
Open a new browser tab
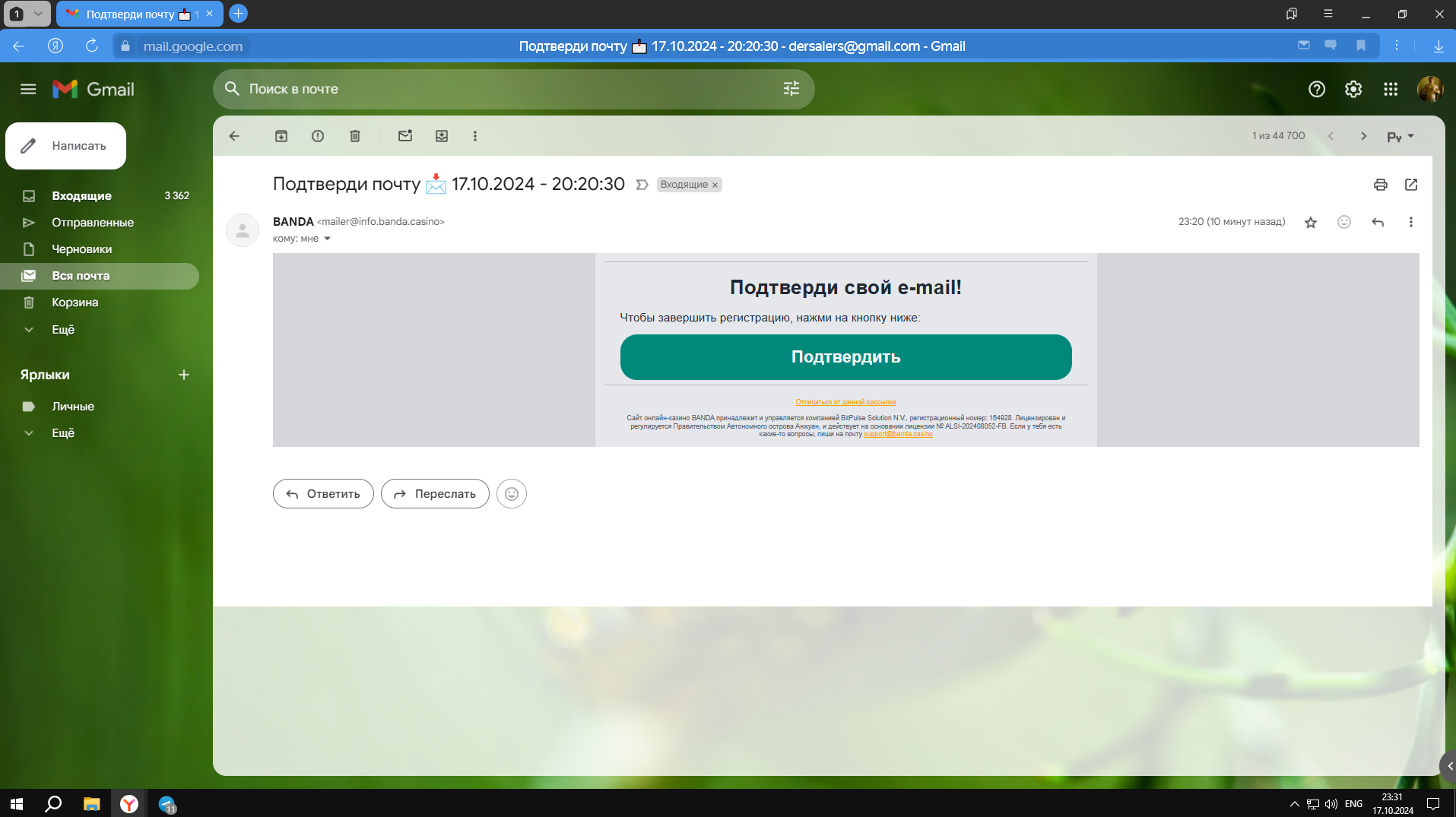(x=238, y=14)
